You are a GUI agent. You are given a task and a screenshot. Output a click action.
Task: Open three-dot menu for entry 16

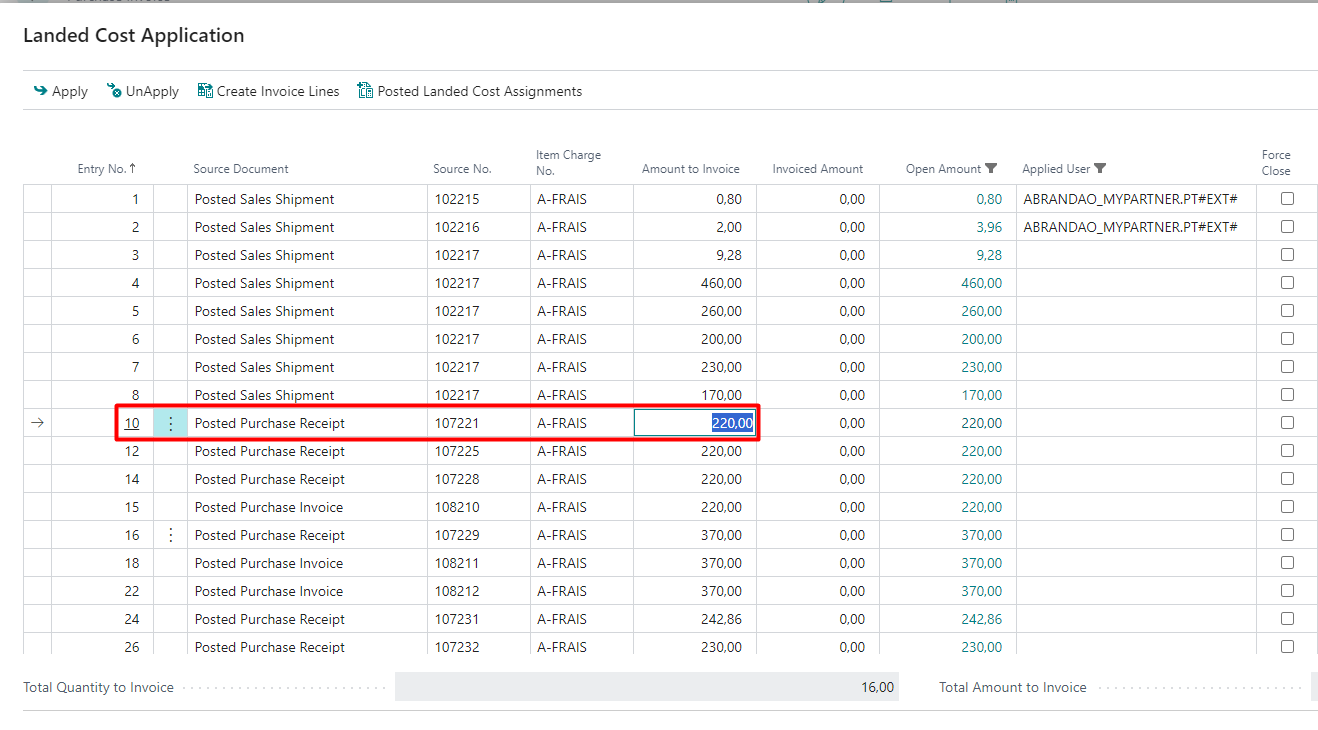point(170,535)
